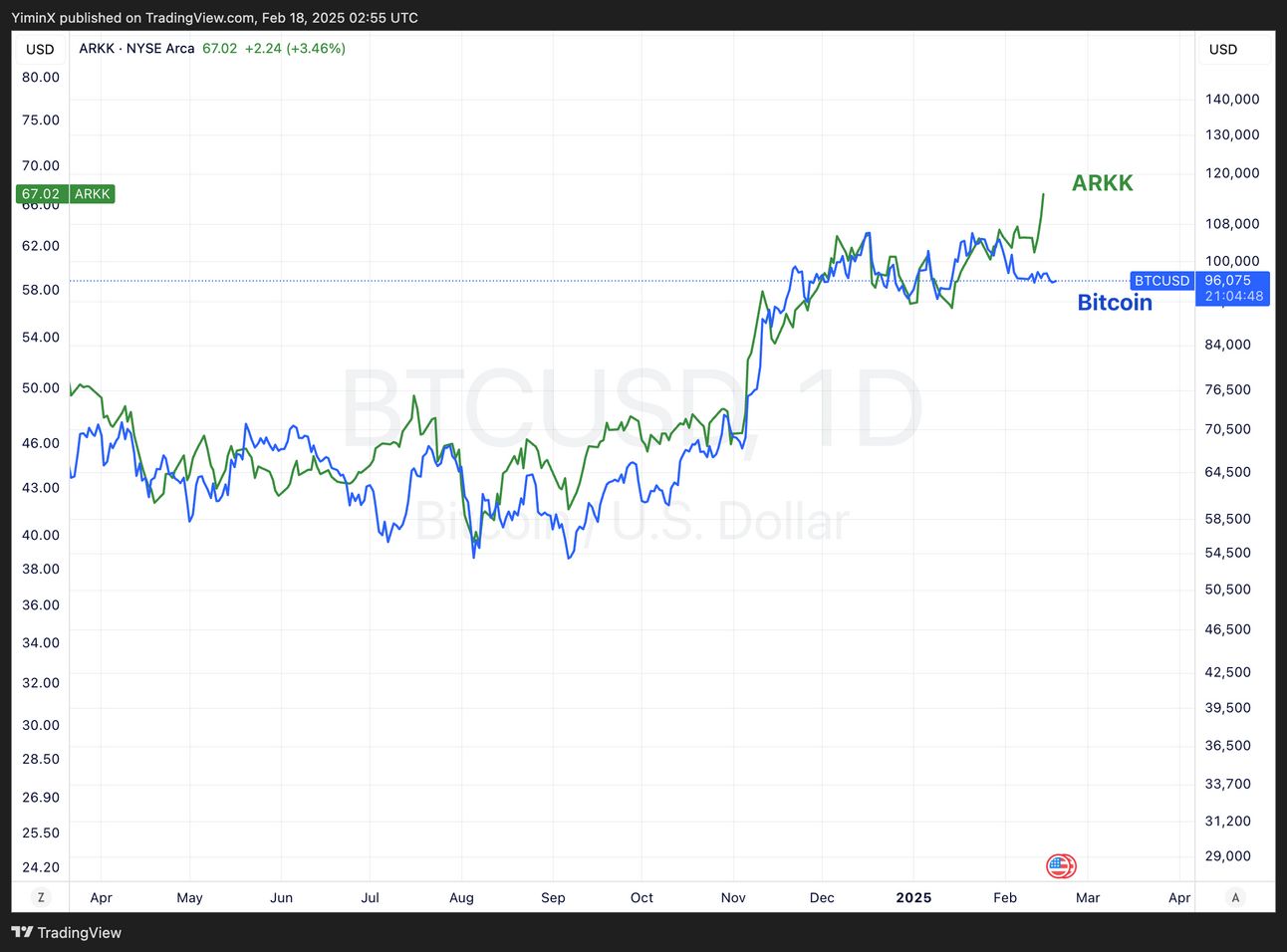The height and width of the screenshot is (952, 1287).
Task: Toggle the Z timezone button on the time axis
Action: (41, 897)
